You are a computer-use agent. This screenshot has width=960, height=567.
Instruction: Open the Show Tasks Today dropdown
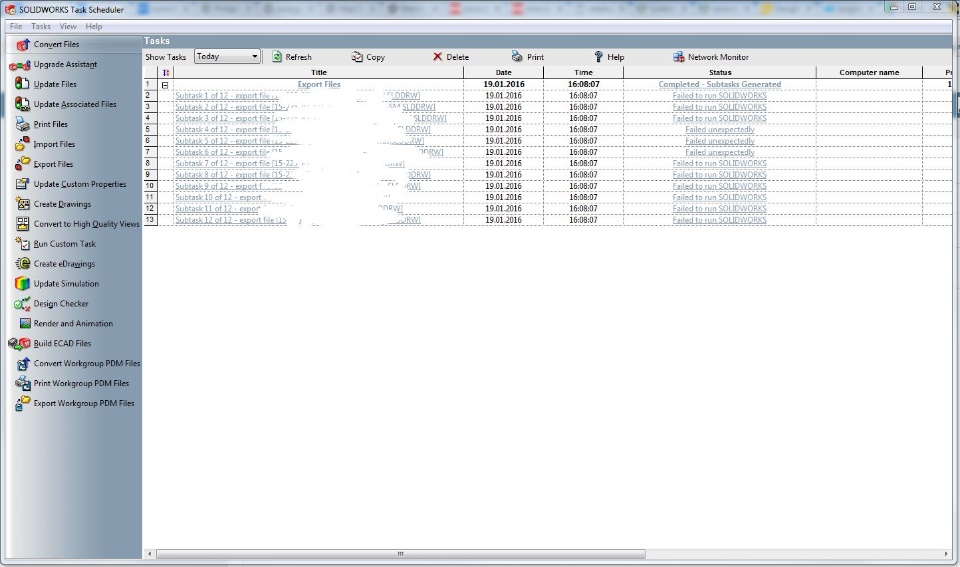click(x=227, y=56)
